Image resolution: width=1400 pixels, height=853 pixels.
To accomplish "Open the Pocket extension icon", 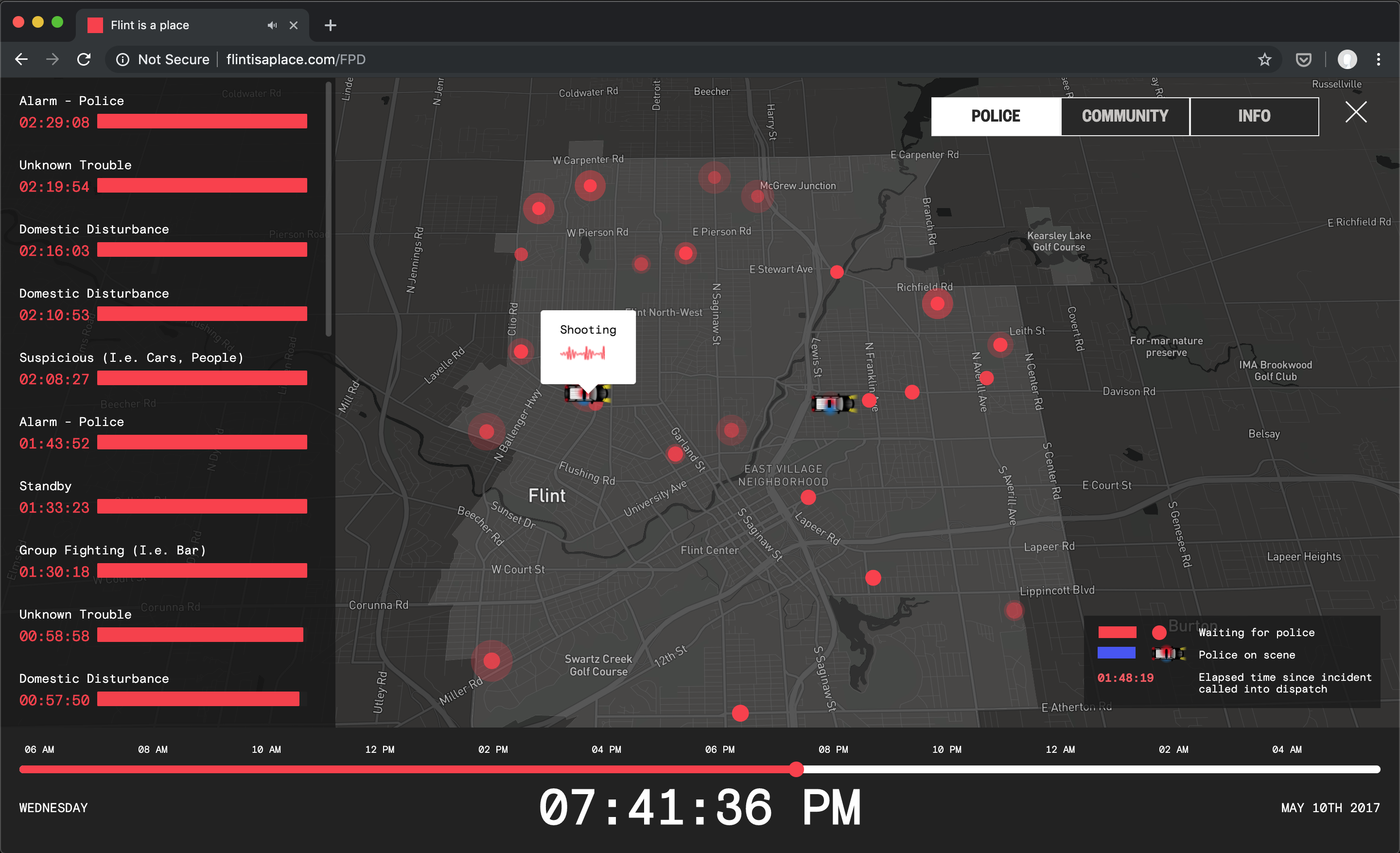I will pos(1303,60).
